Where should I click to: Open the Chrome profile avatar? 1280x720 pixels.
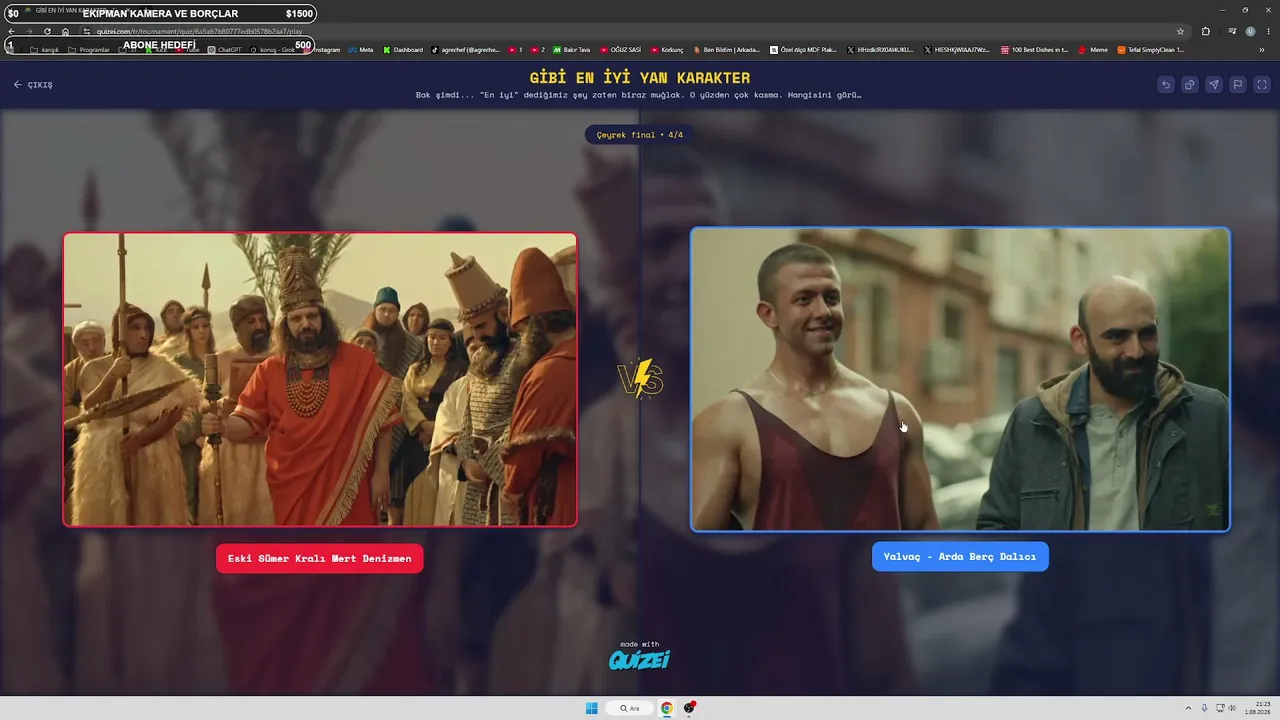point(1250,31)
